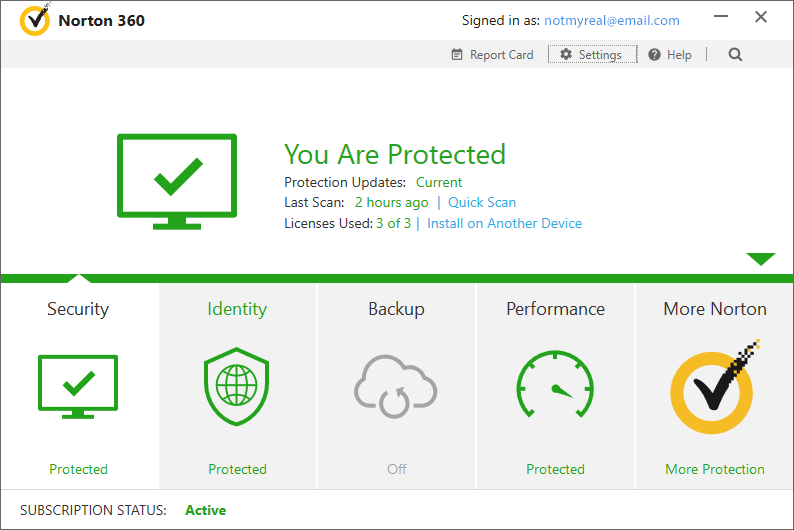
Task: Click the Help question mark icon
Action: point(654,54)
